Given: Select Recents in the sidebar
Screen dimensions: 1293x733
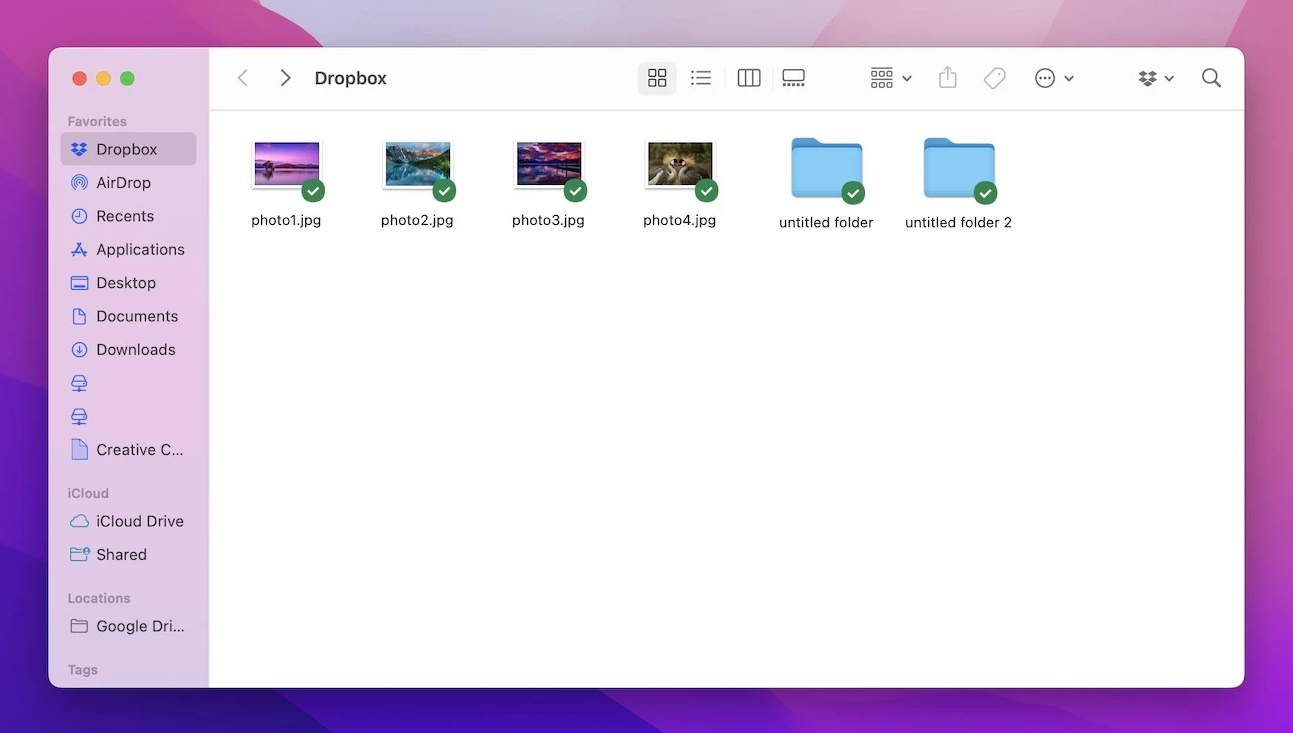Looking at the screenshot, I should click(x=125, y=216).
